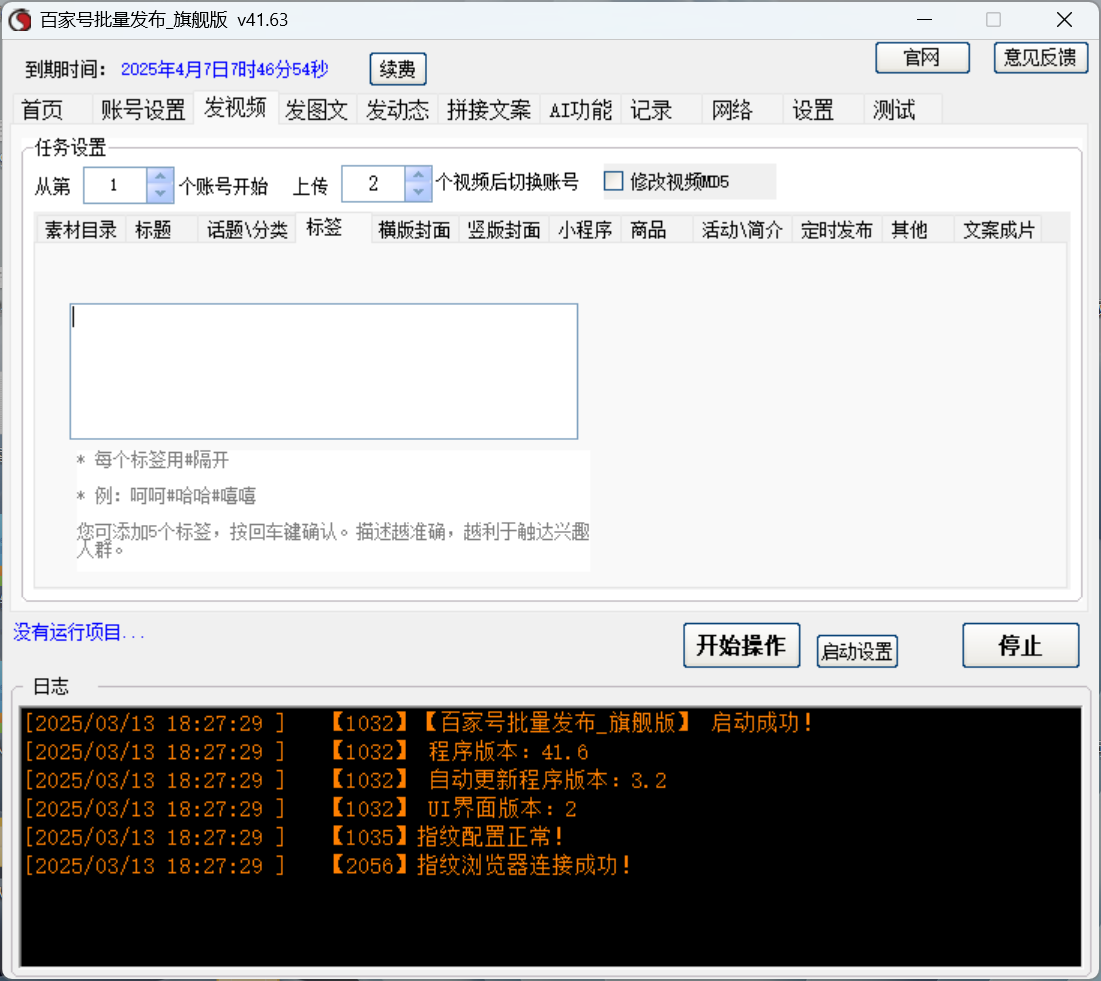
Task: Increase the upload video count
Action: click(418, 175)
